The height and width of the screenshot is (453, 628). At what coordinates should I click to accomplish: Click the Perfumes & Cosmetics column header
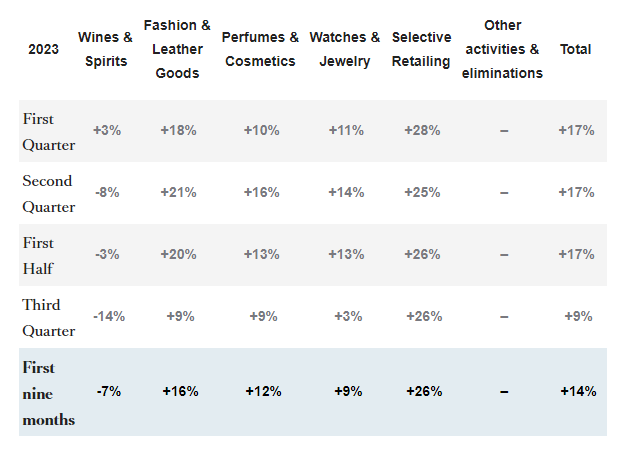[x=260, y=49]
